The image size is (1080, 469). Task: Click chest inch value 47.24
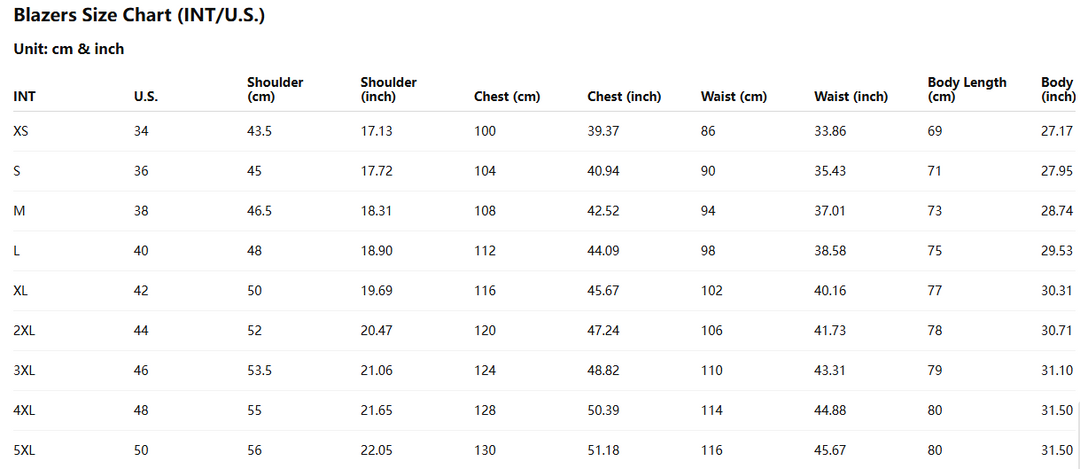coord(603,331)
